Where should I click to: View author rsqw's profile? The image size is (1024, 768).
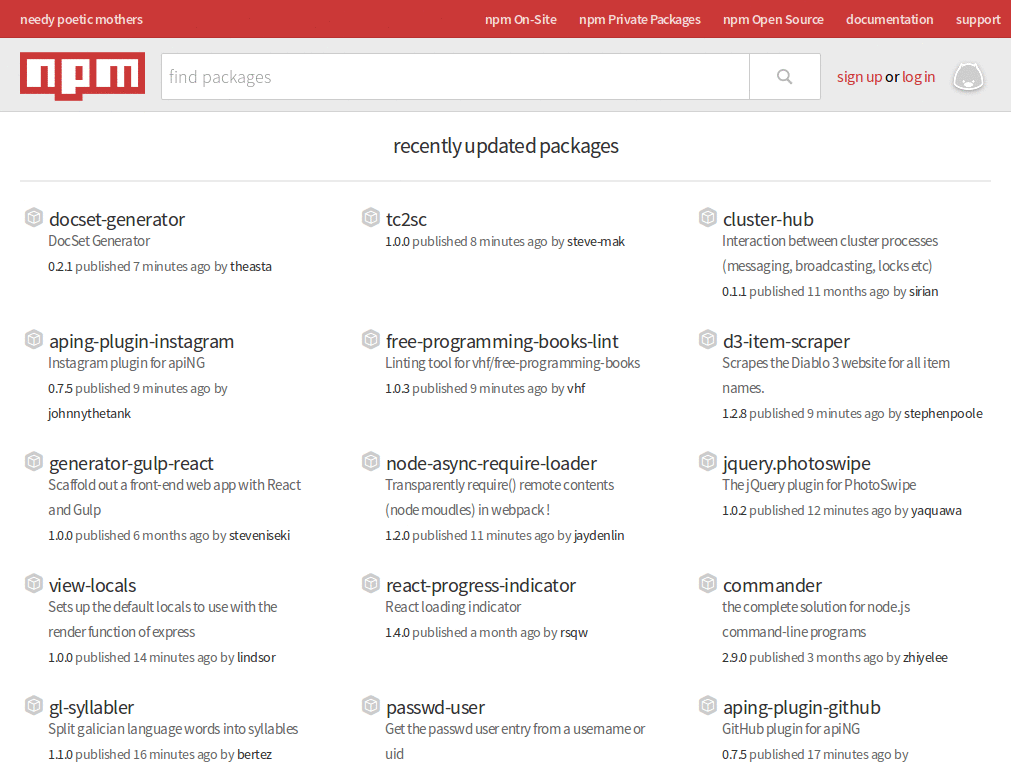574,633
